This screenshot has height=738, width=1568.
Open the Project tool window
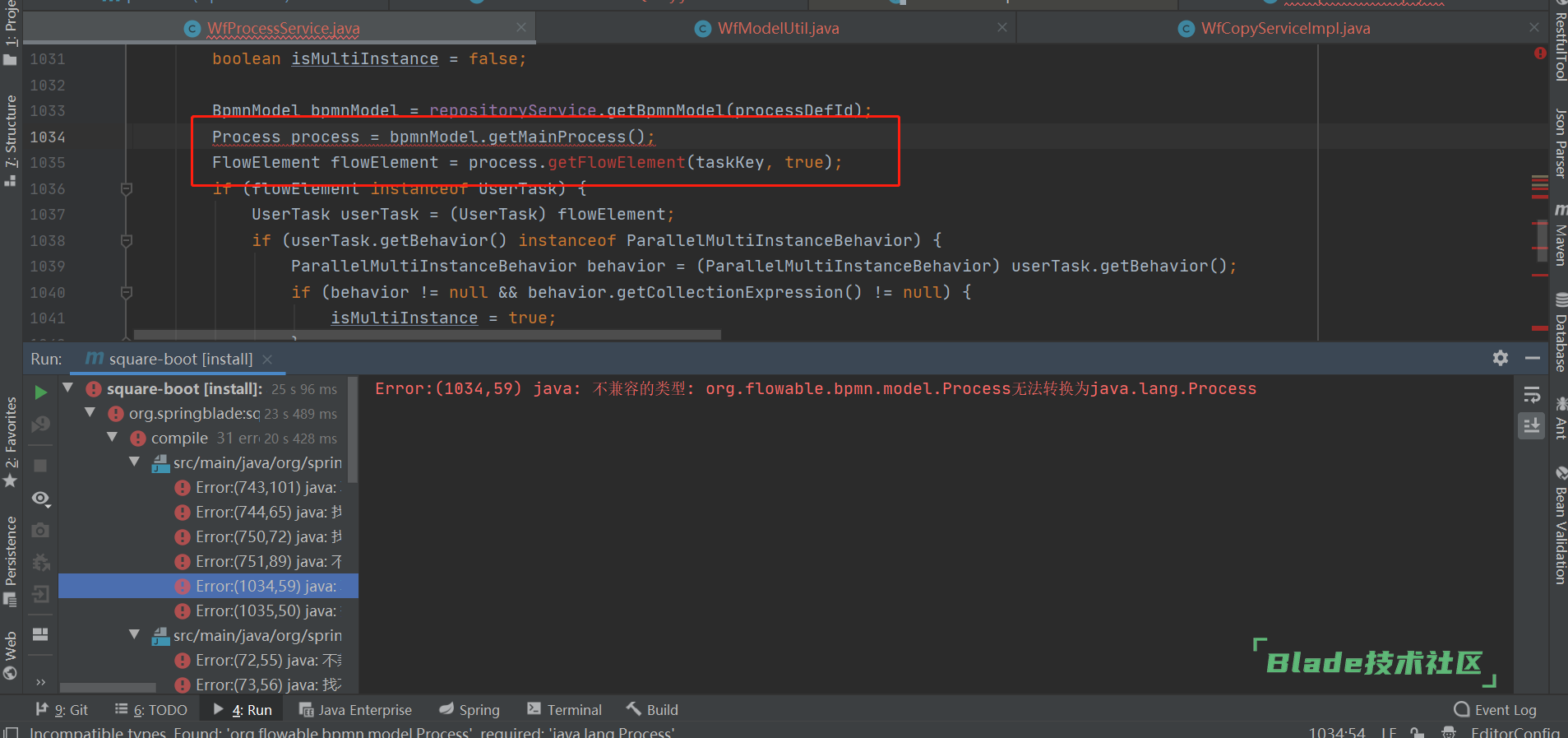point(11,33)
